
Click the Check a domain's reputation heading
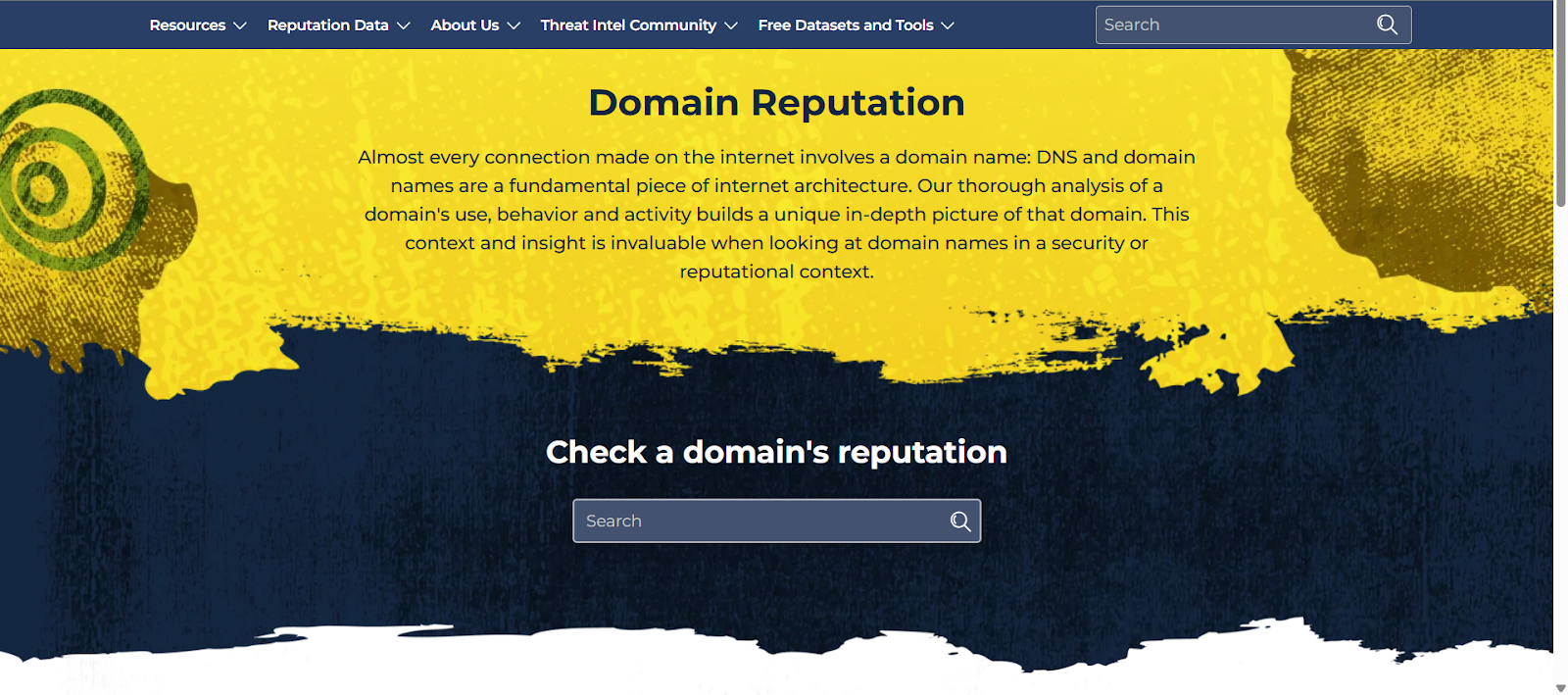[x=776, y=452]
